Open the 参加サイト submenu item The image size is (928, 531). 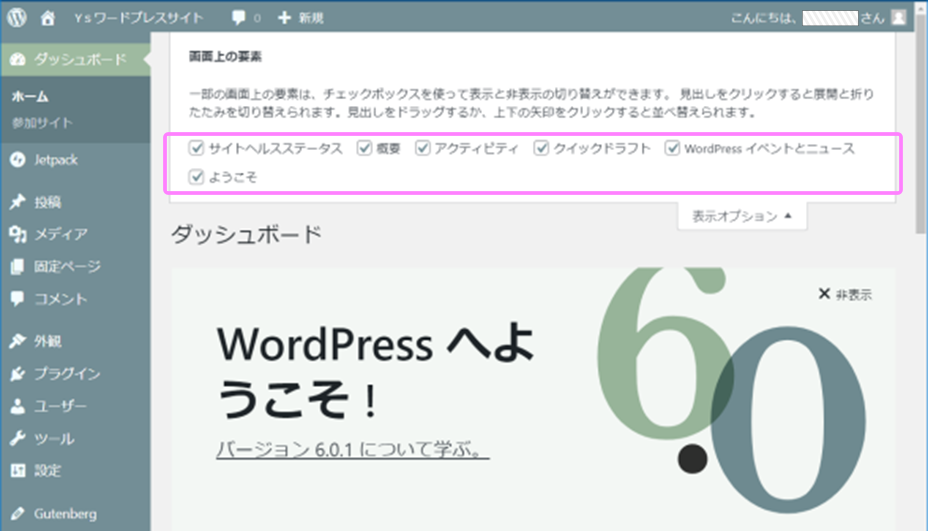(42, 123)
